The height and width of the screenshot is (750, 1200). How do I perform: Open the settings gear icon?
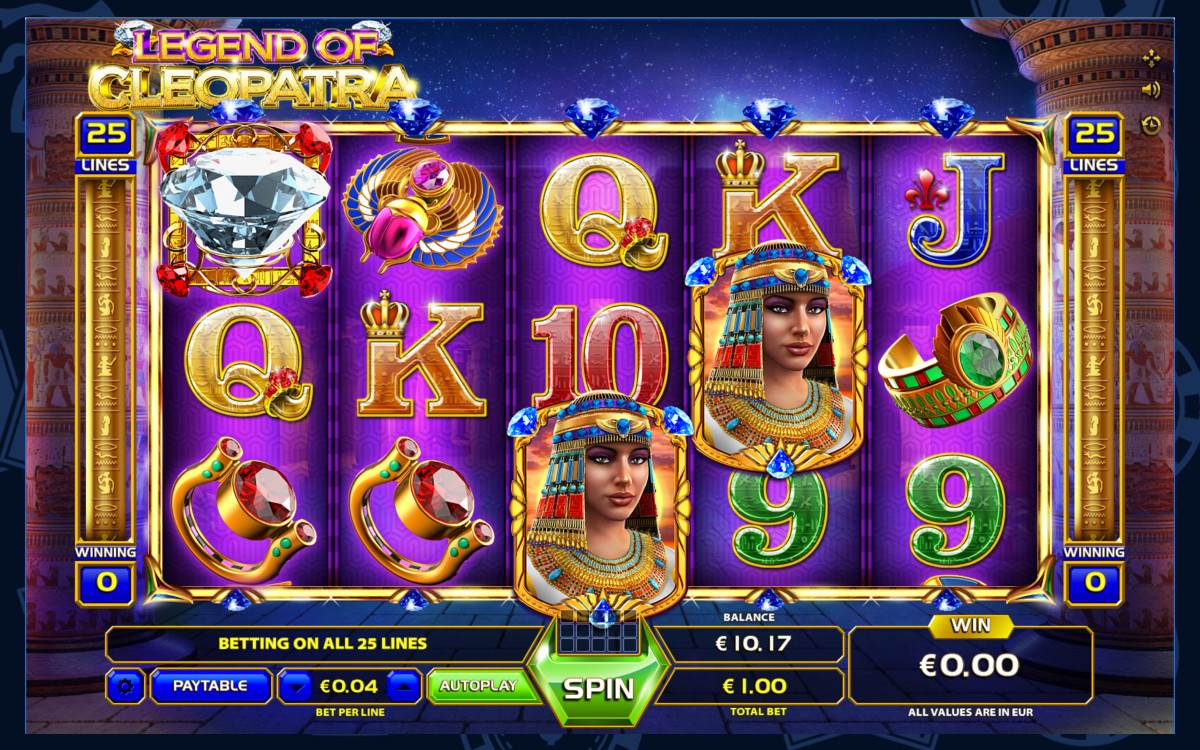[x=125, y=687]
